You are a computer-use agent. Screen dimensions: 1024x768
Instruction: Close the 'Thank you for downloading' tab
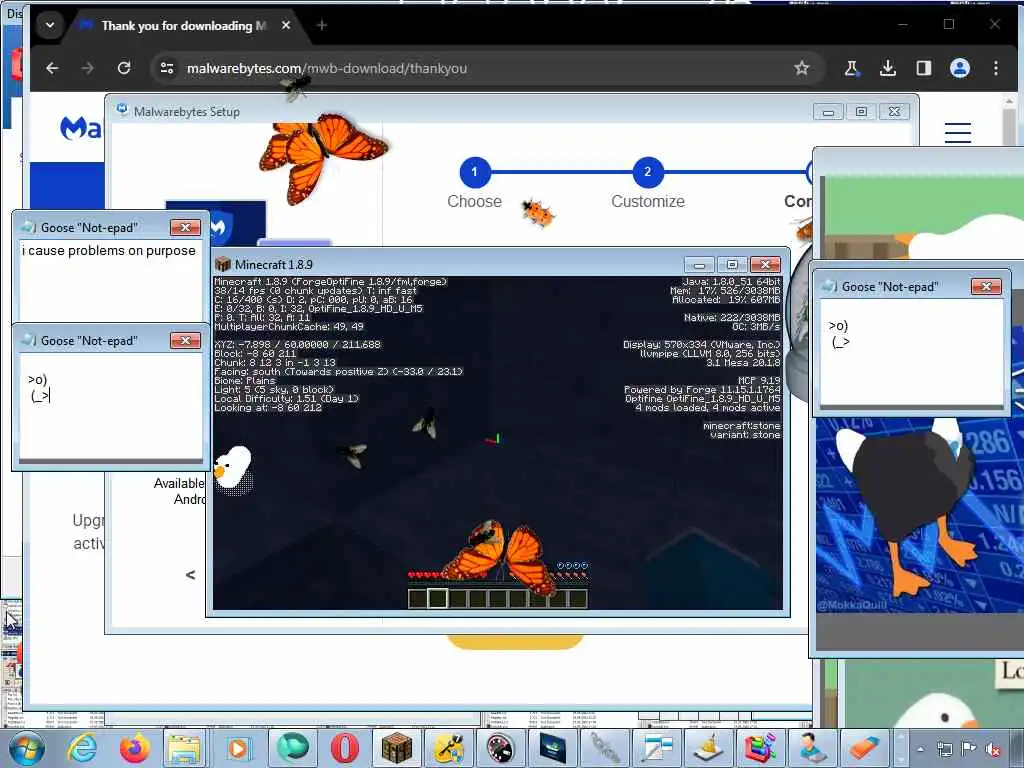[x=286, y=25]
